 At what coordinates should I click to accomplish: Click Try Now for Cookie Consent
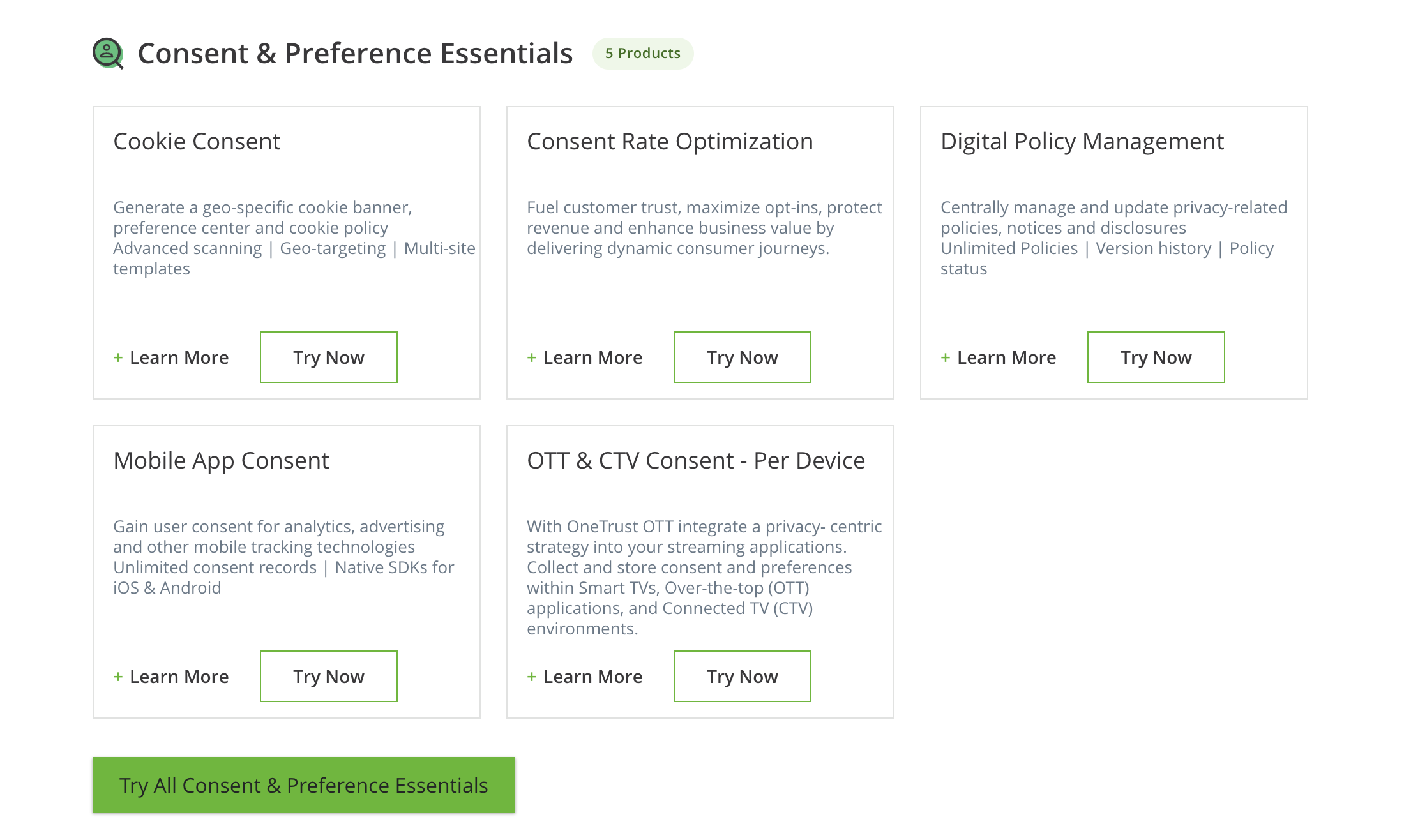pos(328,357)
